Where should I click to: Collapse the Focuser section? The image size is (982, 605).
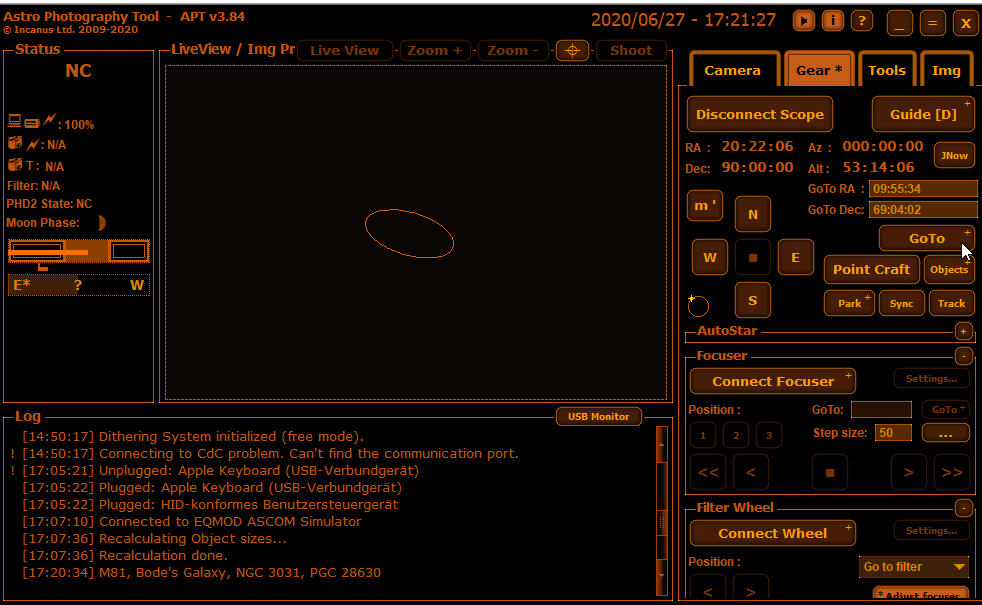point(963,356)
